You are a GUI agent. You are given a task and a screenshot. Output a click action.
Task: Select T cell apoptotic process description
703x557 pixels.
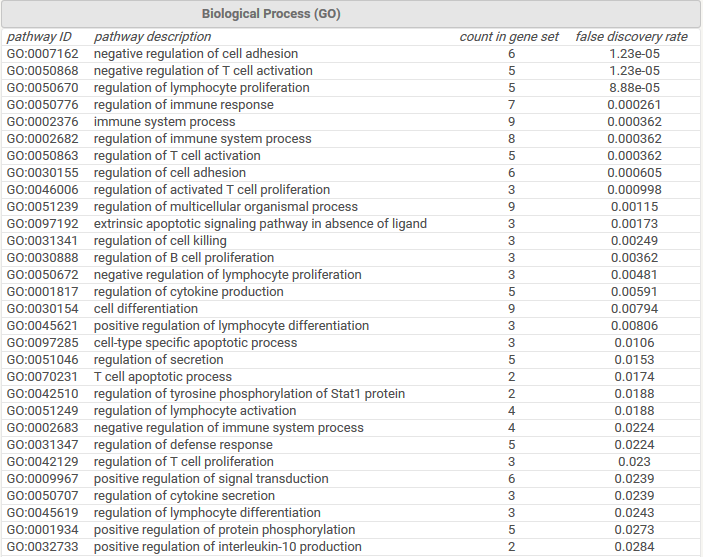click(x=162, y=377)
